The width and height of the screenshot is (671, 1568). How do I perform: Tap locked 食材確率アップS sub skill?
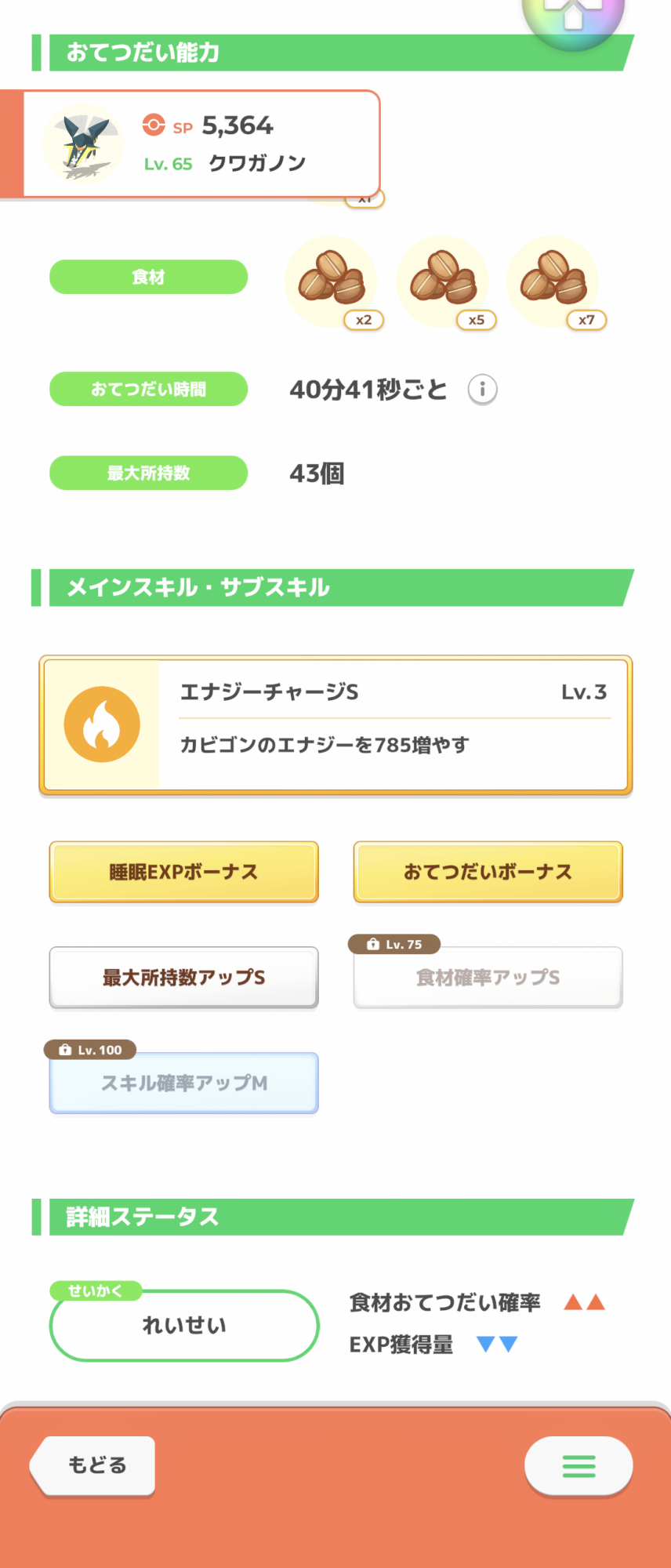click(488, 978)
